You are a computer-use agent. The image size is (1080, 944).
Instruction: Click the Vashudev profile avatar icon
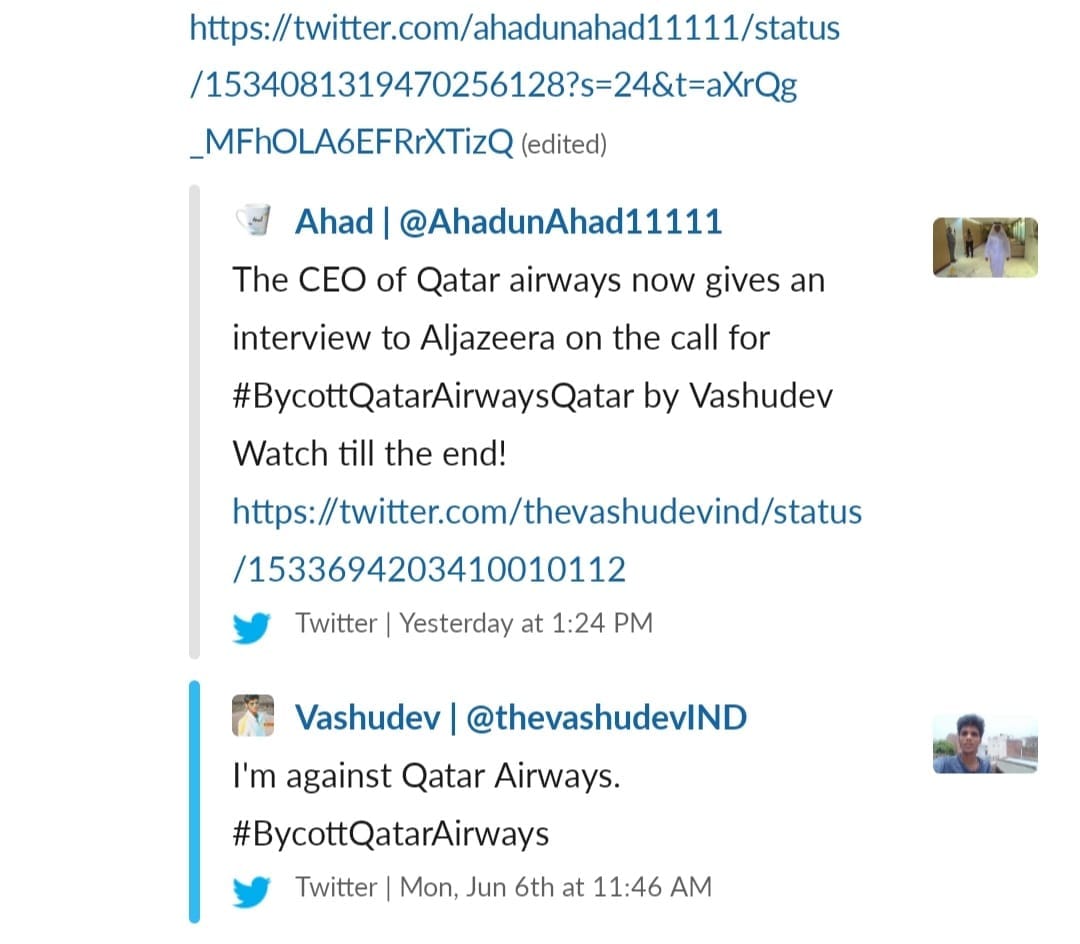[253, 715]
